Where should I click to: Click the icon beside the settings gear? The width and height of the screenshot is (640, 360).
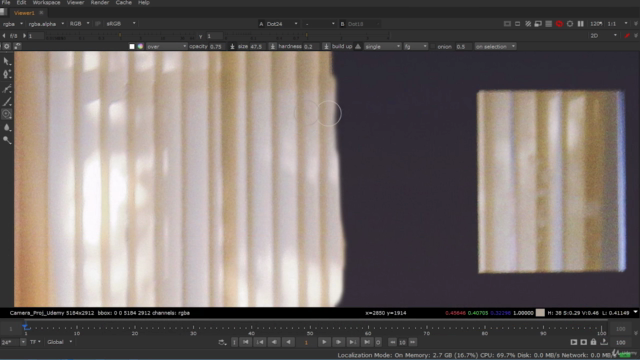pos(18,46)
